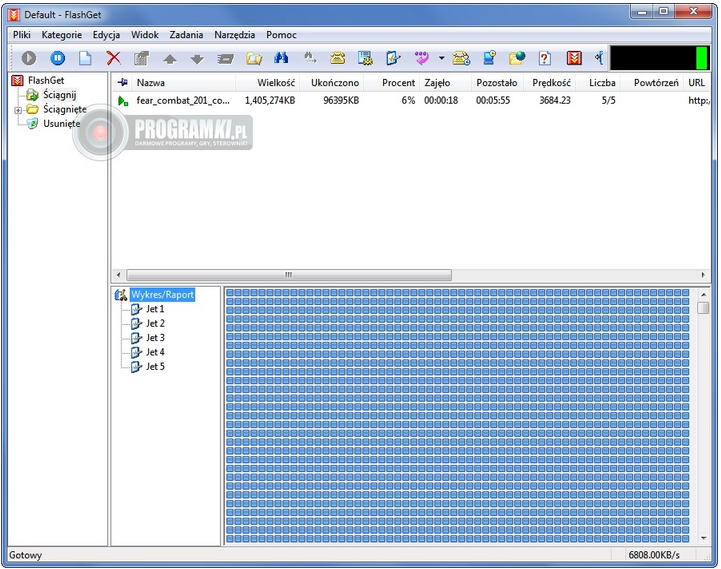The height and width of the screenshot is (569, 721).
Task: Select the Ściągnięte folder
Action: (65, 109)
